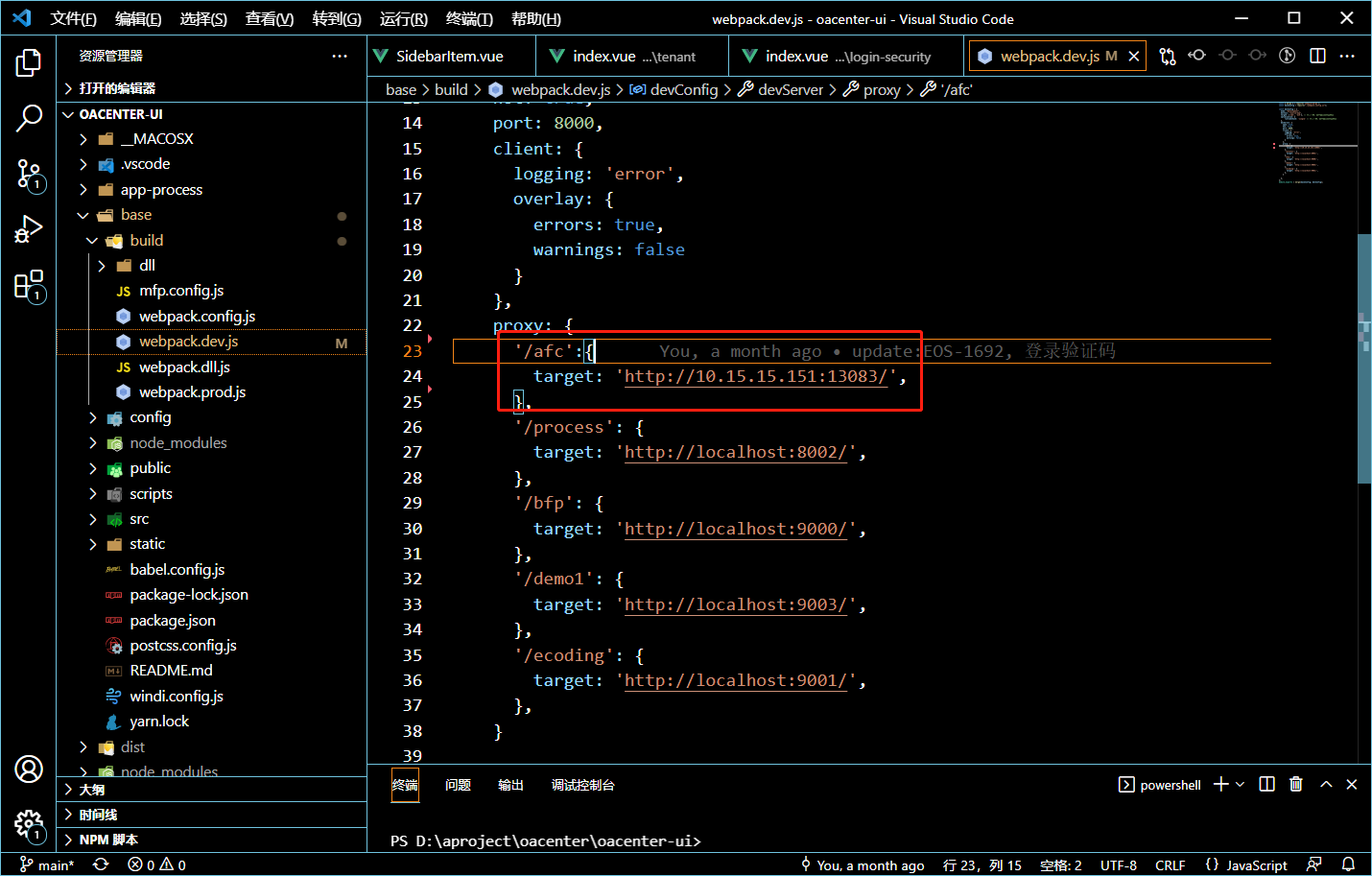The width and height of the screenshot is (1372, 876).
Task: Open the 终端(T) menu
Action: pyautogui.click(x=469, y=18)
